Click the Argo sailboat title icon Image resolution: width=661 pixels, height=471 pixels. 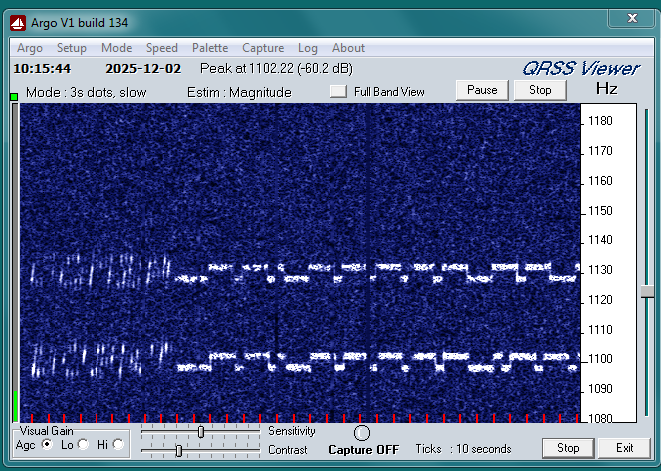point(18,22)
